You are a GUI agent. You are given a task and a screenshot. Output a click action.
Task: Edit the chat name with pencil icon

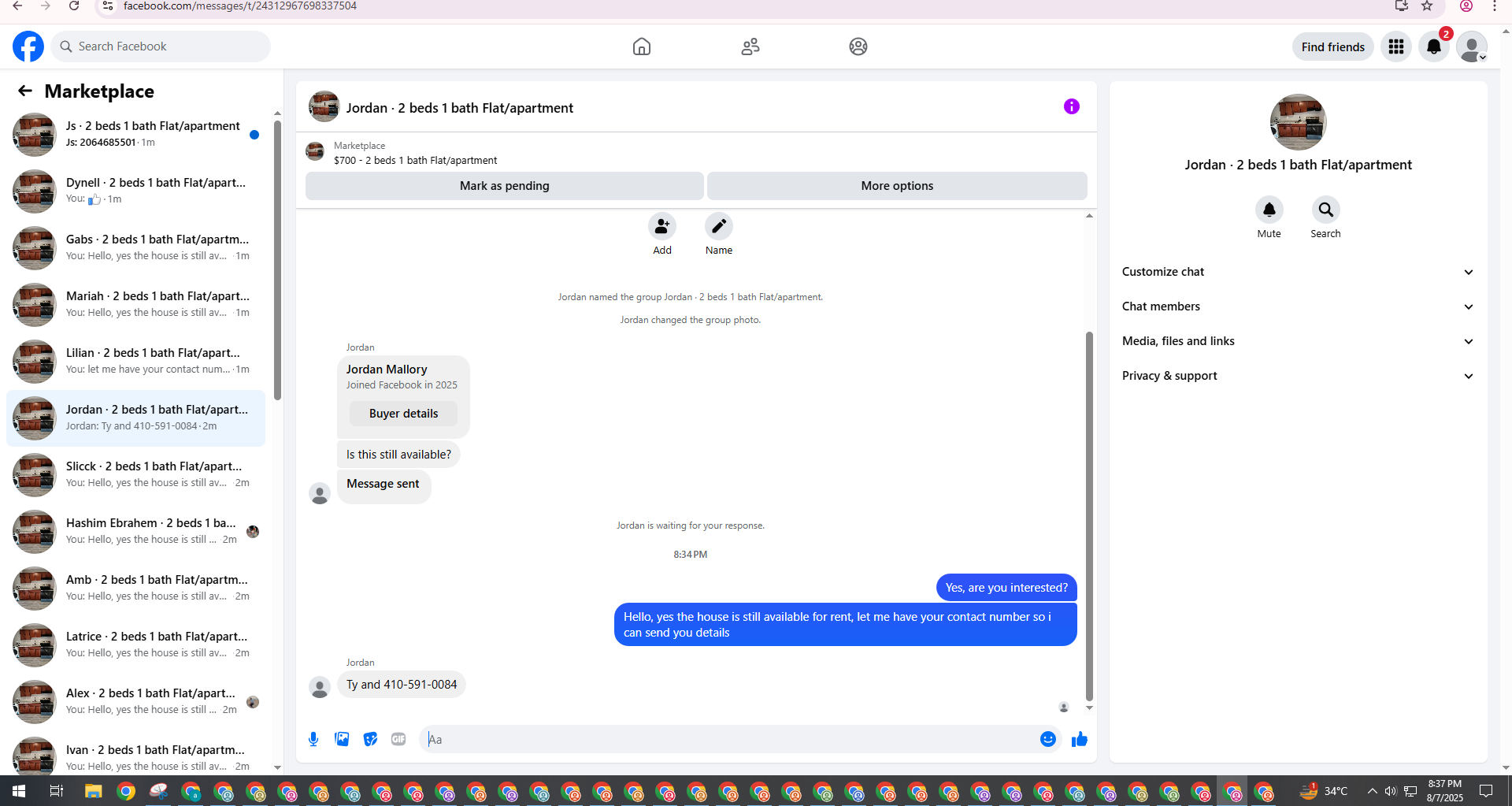pyautogui.click(x=719, y=226)
